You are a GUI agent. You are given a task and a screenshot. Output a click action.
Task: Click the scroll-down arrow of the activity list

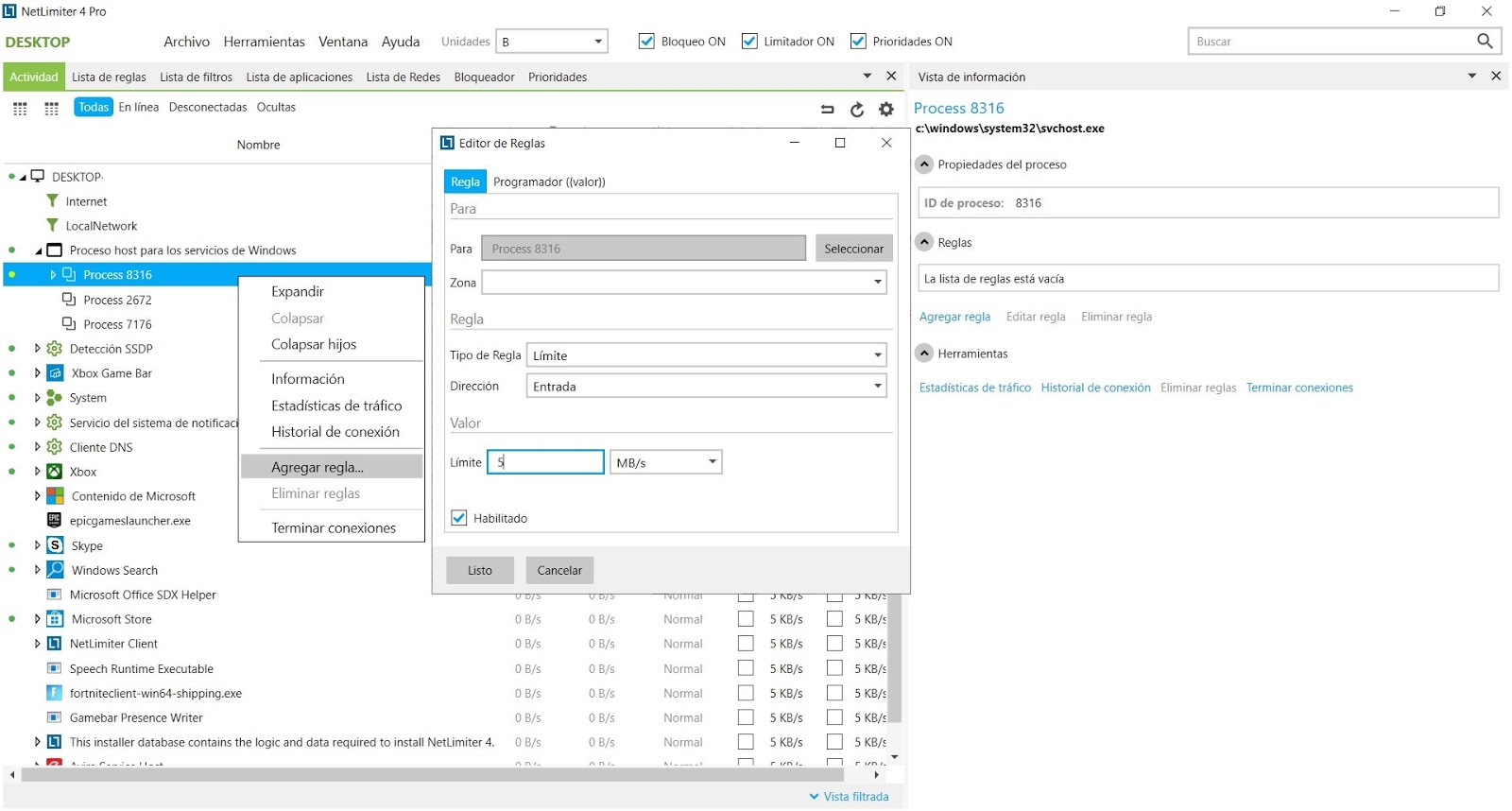pos(895,758)
